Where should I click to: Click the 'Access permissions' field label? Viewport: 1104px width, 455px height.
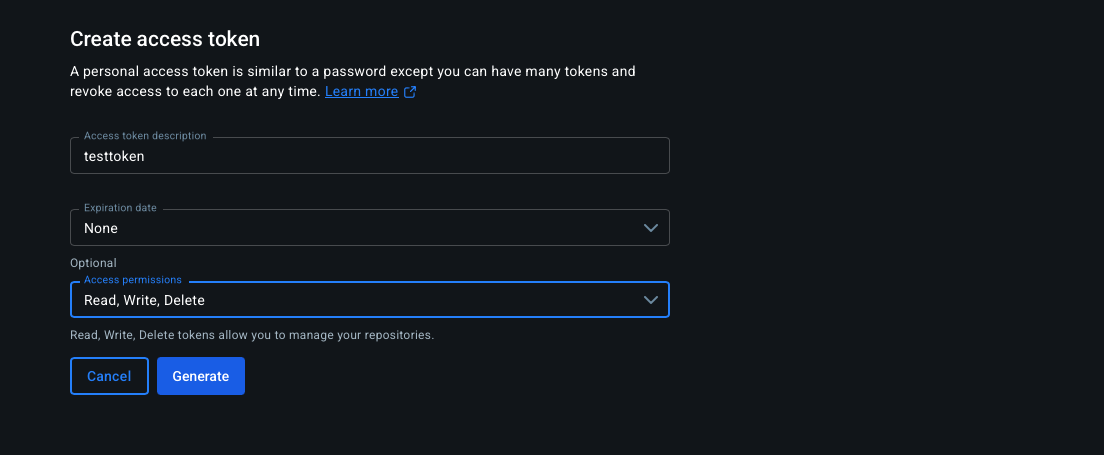pyautogui.click(x=133, y=280)
